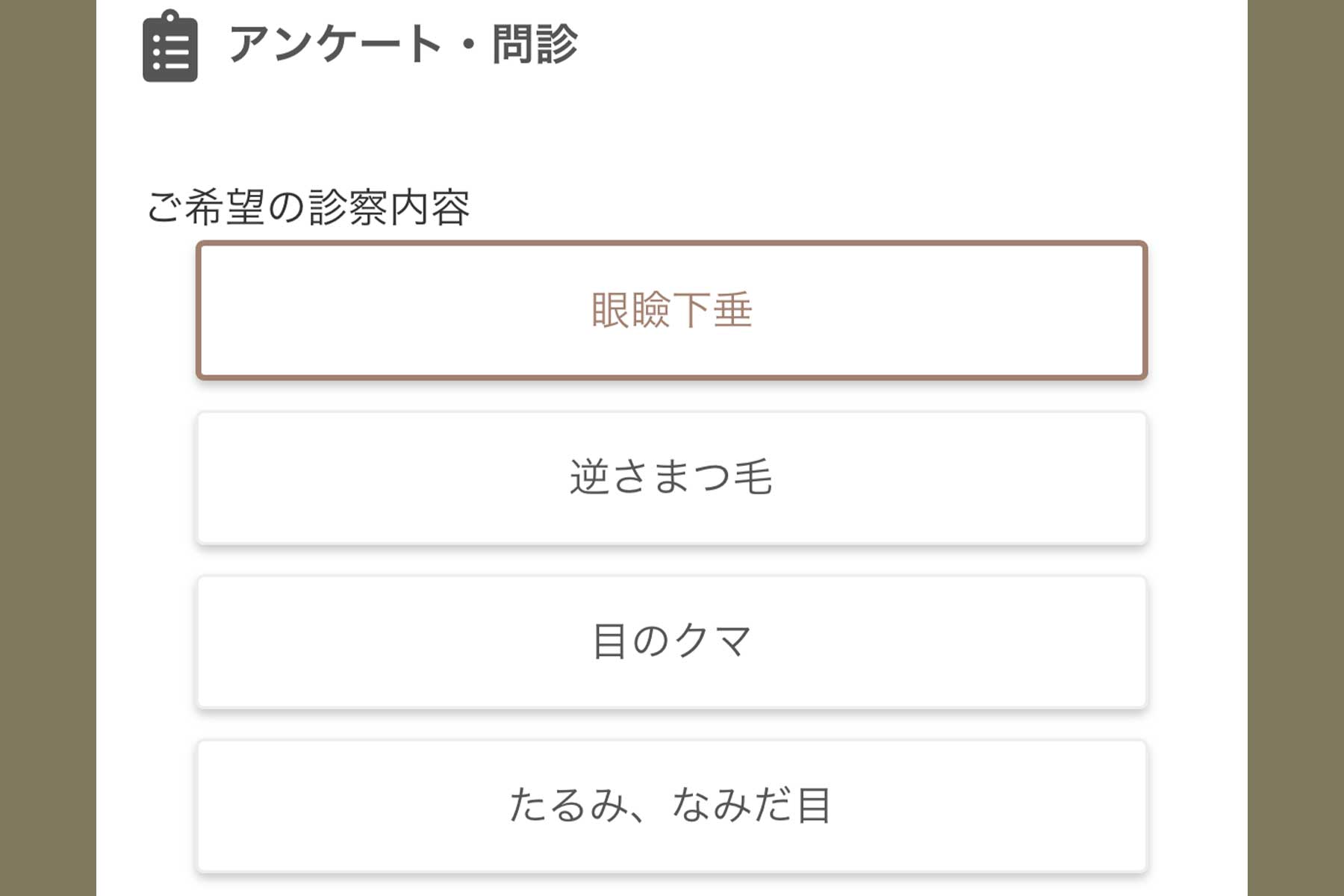The height and width of the screenshot is (896, 1344).
Task: Click the clipboard questionnaire icon
Action: [170, 48]
